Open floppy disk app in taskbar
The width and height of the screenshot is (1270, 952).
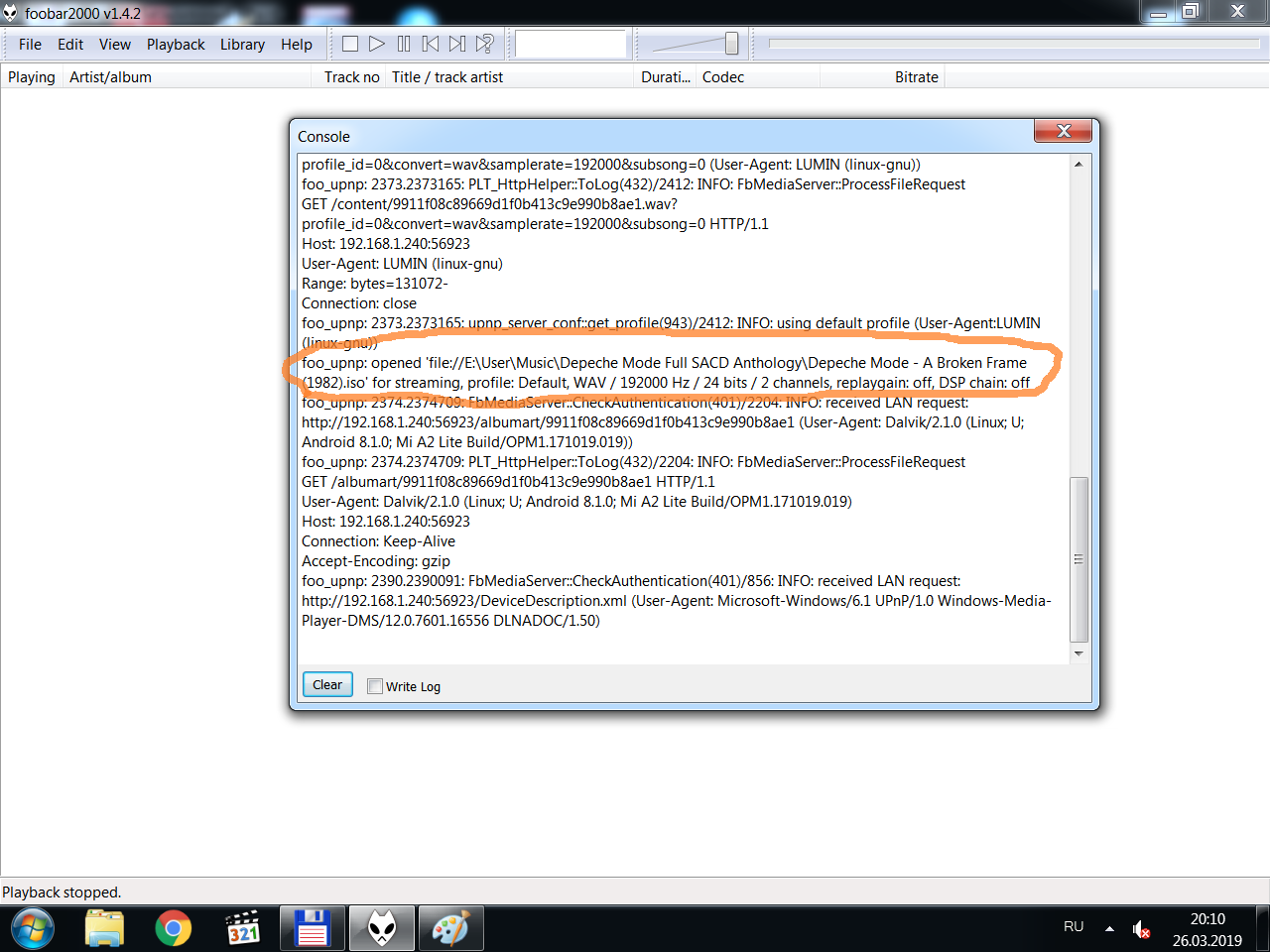point(313,929)
